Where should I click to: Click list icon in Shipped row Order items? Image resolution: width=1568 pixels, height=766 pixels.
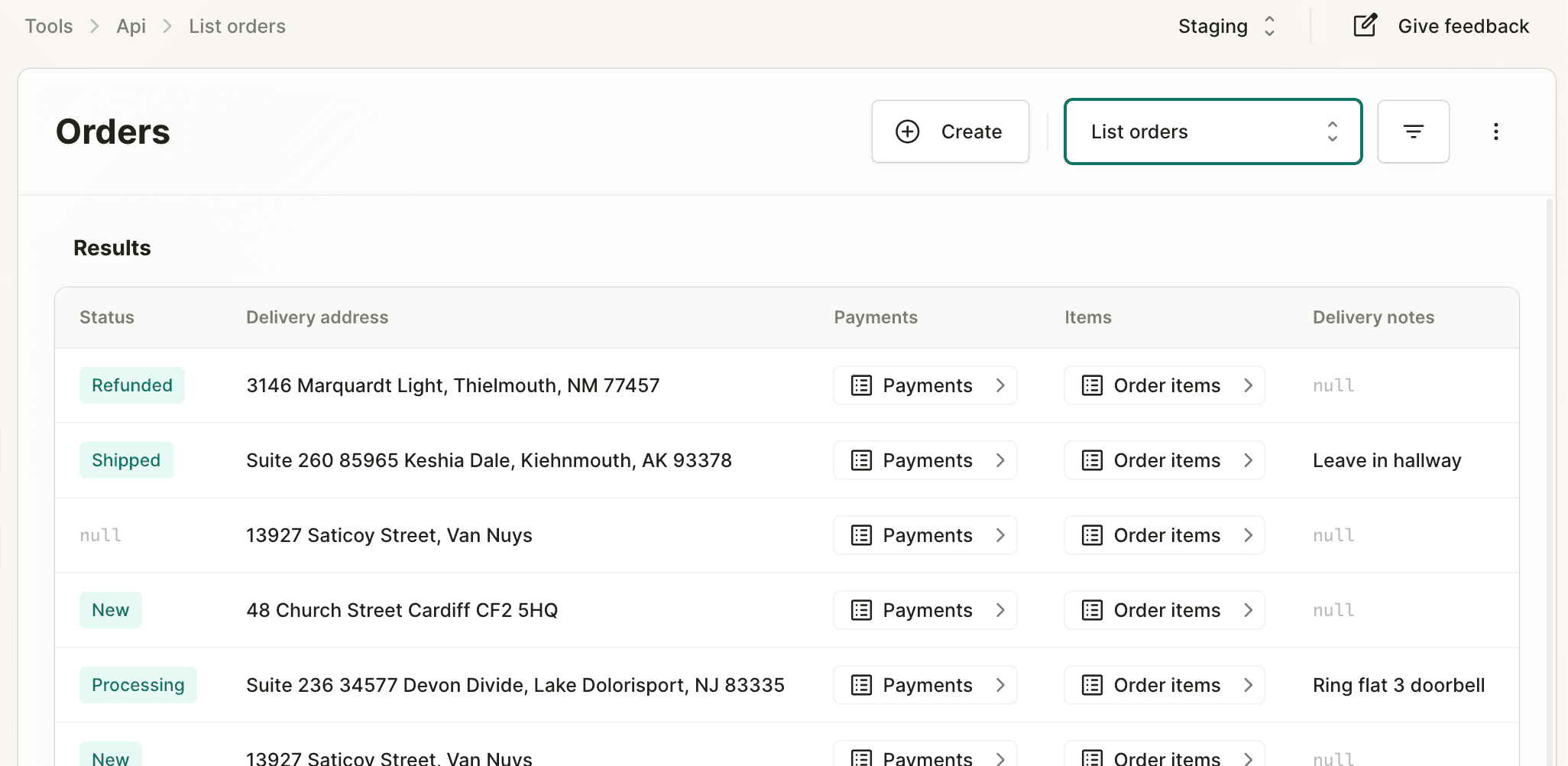coord(1092,460)
